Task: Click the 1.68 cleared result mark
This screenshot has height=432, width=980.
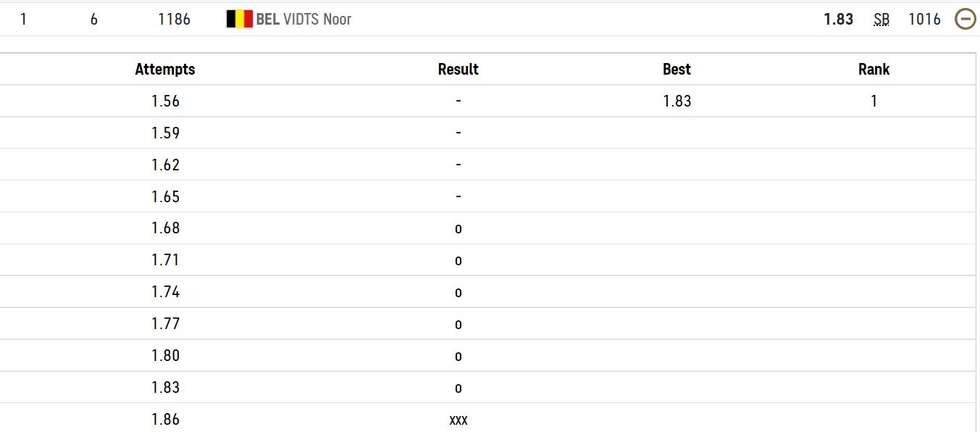Action: pyautogui.click(x=458, y=229)
